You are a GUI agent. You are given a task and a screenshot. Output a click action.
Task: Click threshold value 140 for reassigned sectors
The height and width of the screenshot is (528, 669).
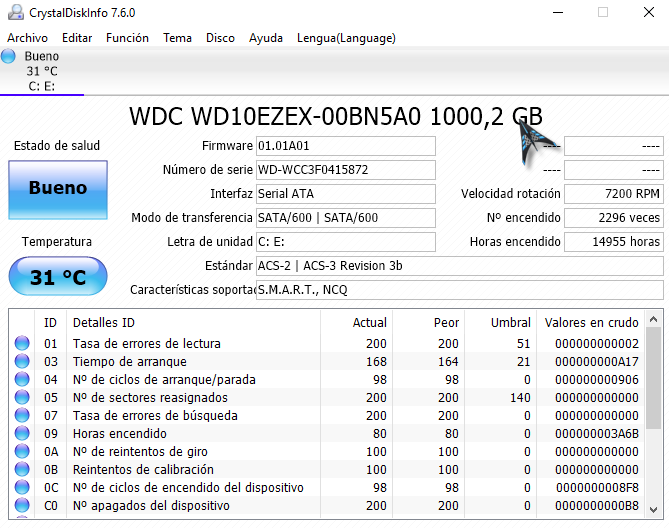tap(520, 397)
